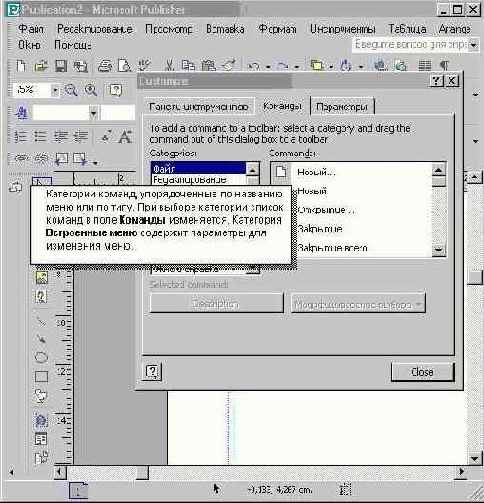Switch to the Панели инструментов tab
This screenshot has height=503, width=484.
coord(199,107)
